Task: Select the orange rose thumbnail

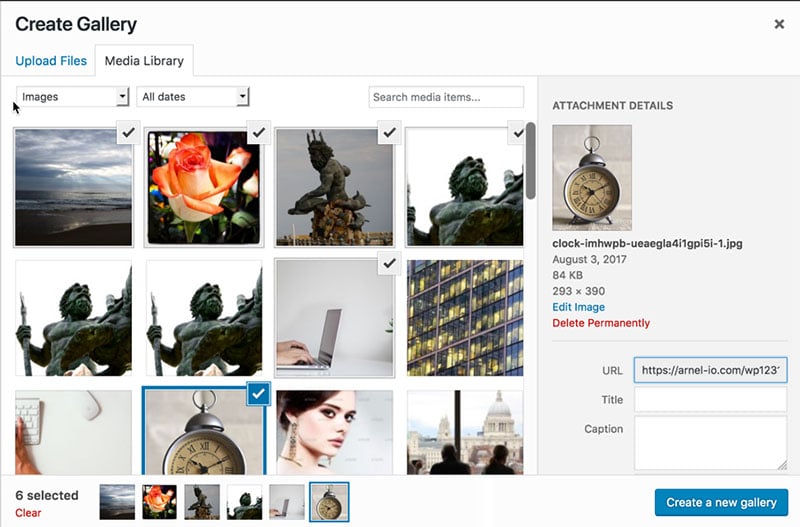Action: click(x=204, y=187)
